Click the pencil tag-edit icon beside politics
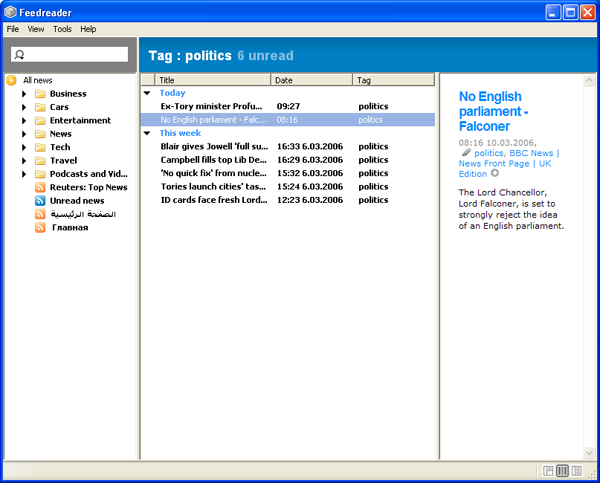The width and height of the screenshot is (600, 483). (x=465, y=153)
